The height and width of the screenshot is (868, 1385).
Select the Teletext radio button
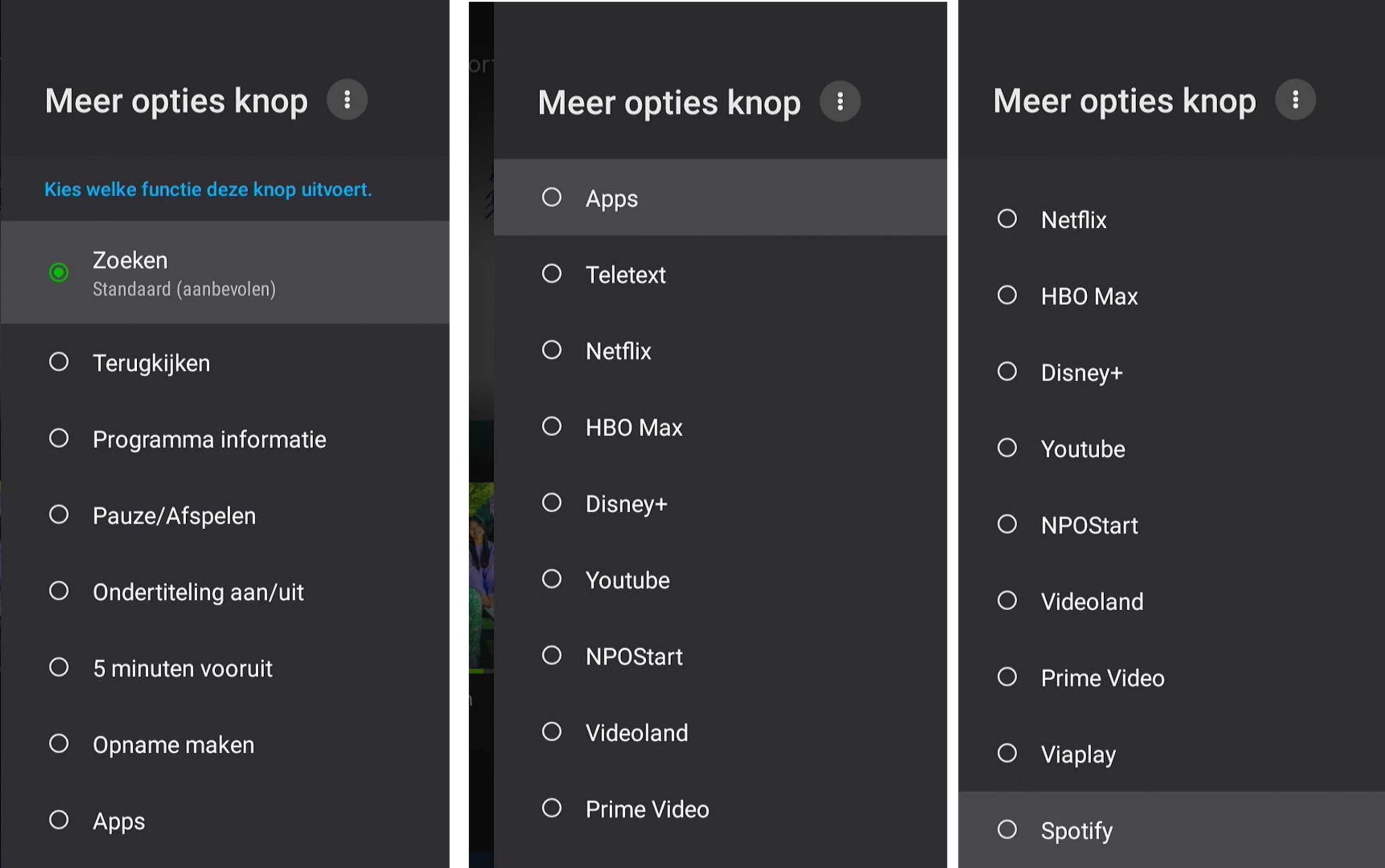552,274
